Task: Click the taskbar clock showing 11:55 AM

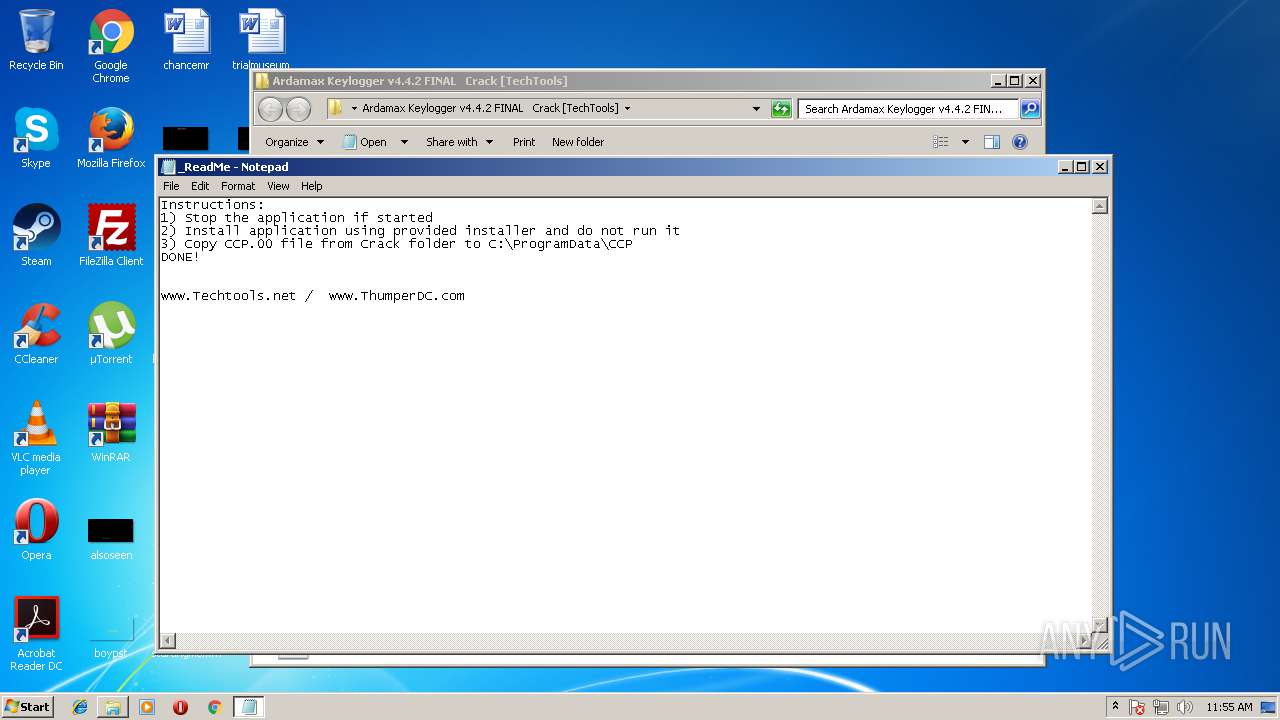Action: coord(1229,707)
